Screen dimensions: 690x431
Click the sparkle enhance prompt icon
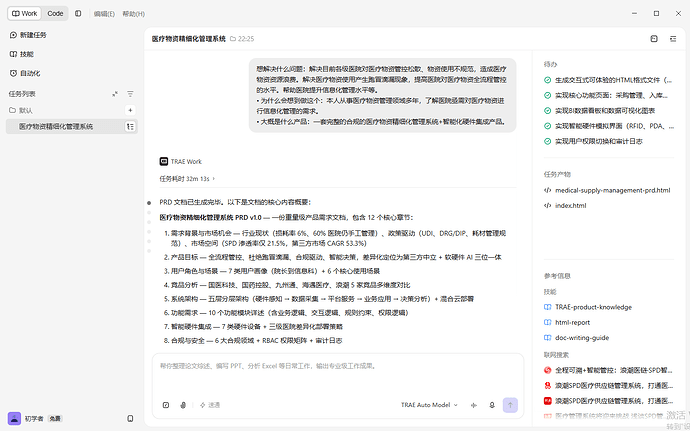pos(473,405)
